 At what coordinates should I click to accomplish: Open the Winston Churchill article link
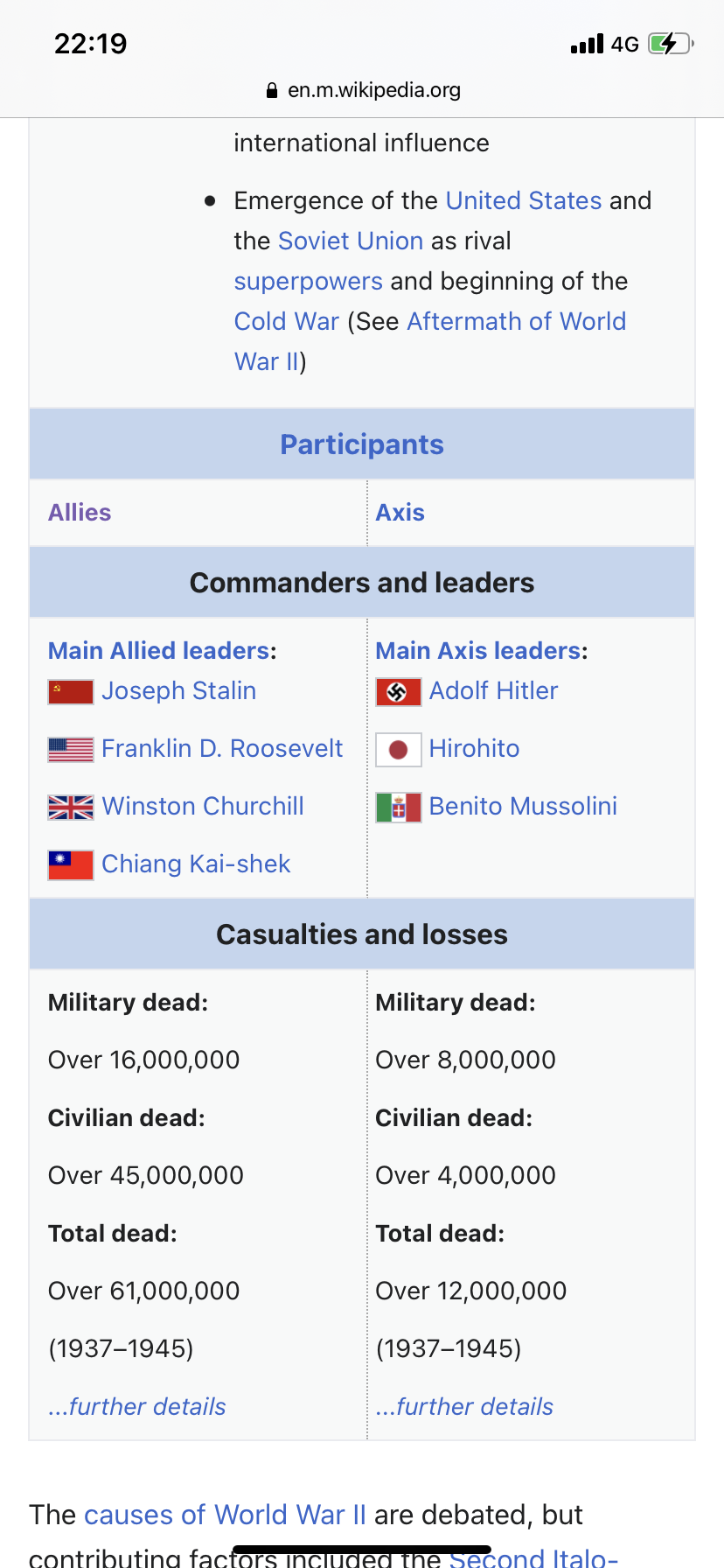click(x=203, y=806)
